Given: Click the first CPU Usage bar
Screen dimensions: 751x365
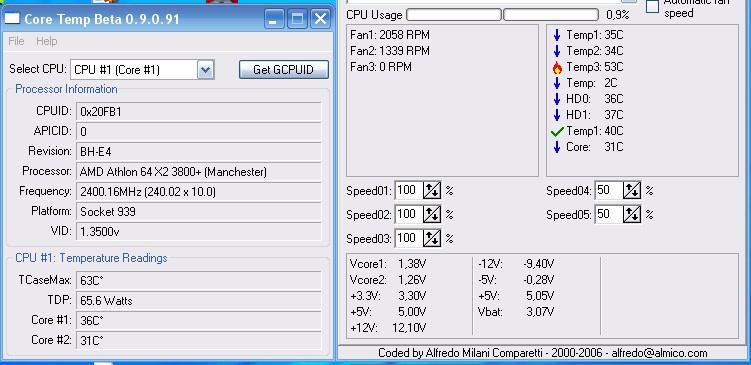Looking at the screenshot, I should click(454, 15).
